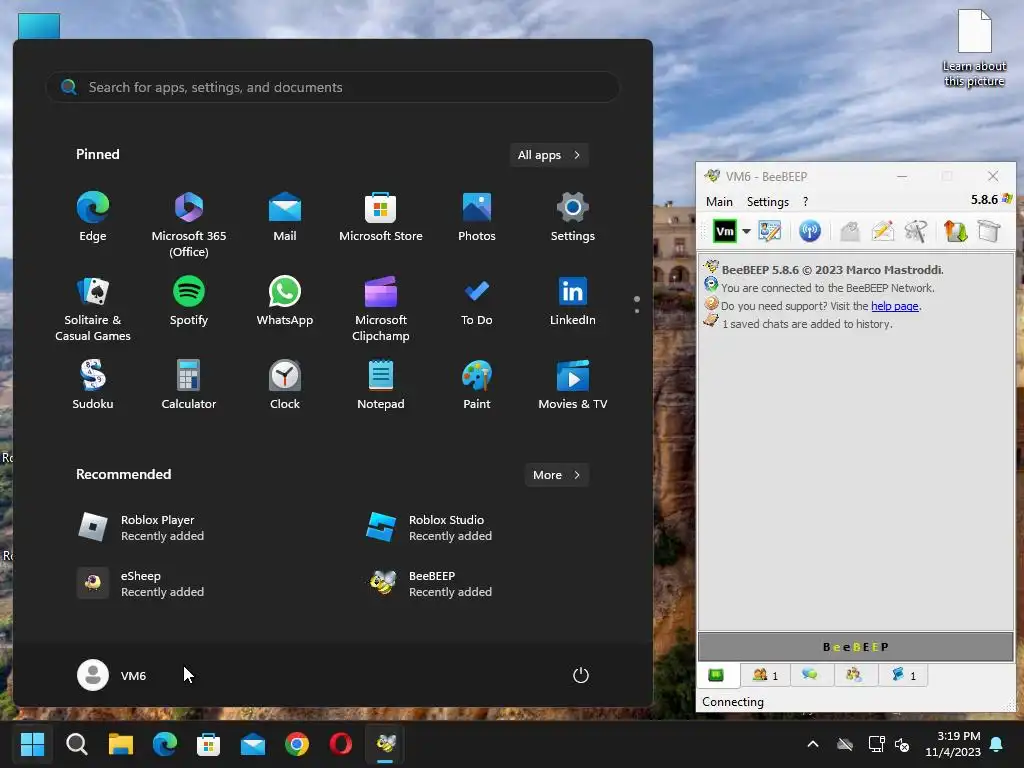This screenshot has height=768, width=1024.
Task: Click the pinned apps page dots indicator
Action: pyautogui.click(x=637, y=304)
